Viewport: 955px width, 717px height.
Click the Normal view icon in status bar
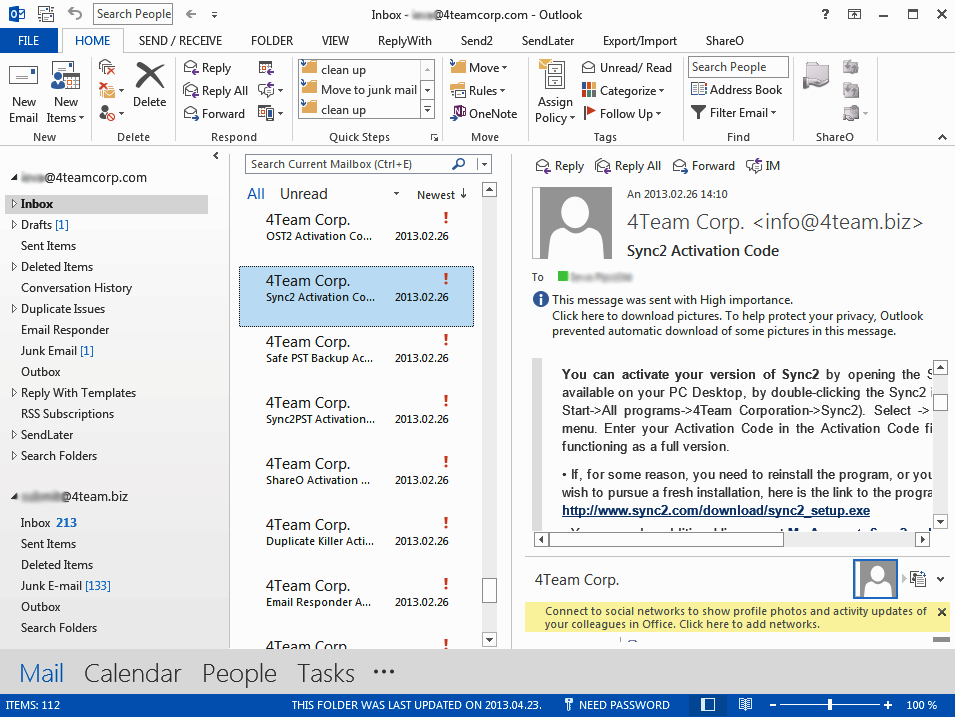[x=708, y=705]
